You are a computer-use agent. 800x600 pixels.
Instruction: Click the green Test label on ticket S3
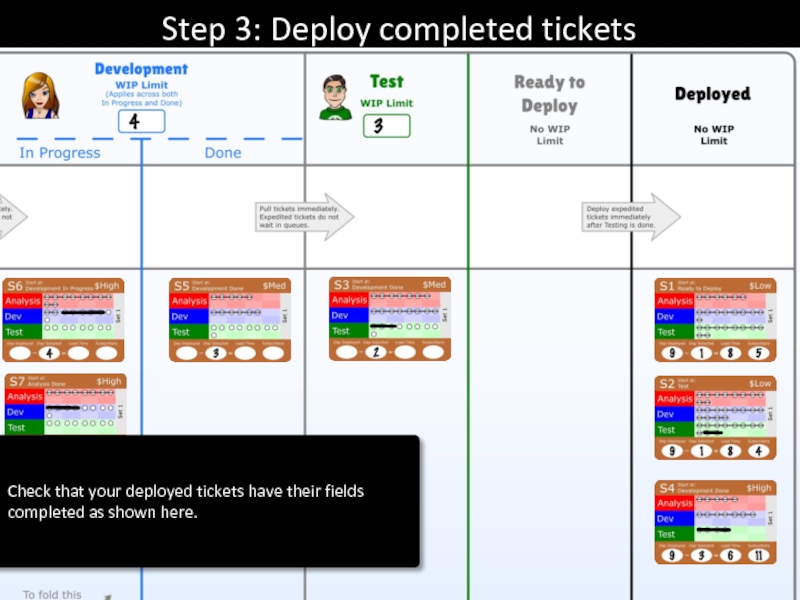coord(349,331)
